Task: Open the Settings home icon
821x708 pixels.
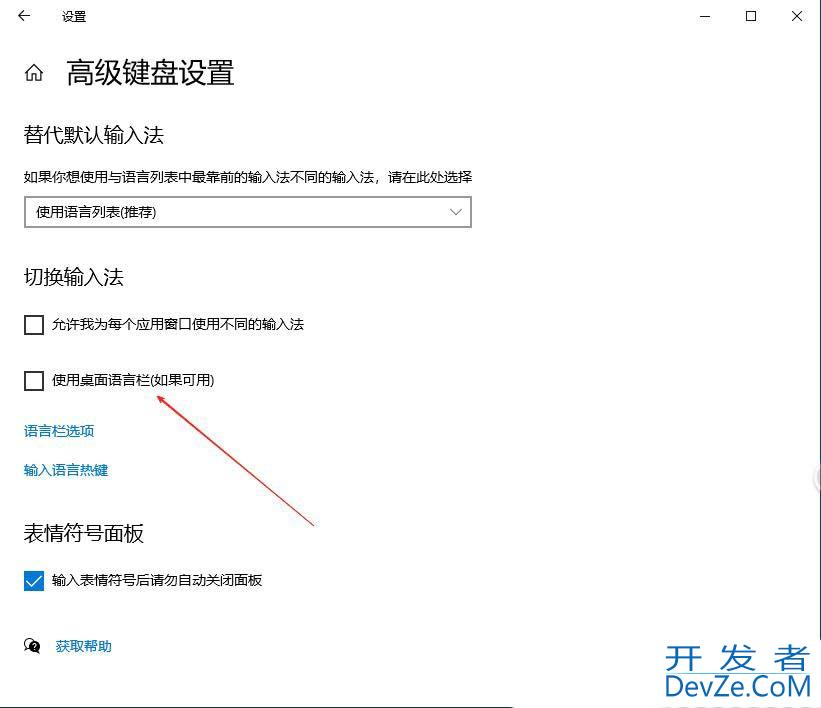Action: coord(34,72)
